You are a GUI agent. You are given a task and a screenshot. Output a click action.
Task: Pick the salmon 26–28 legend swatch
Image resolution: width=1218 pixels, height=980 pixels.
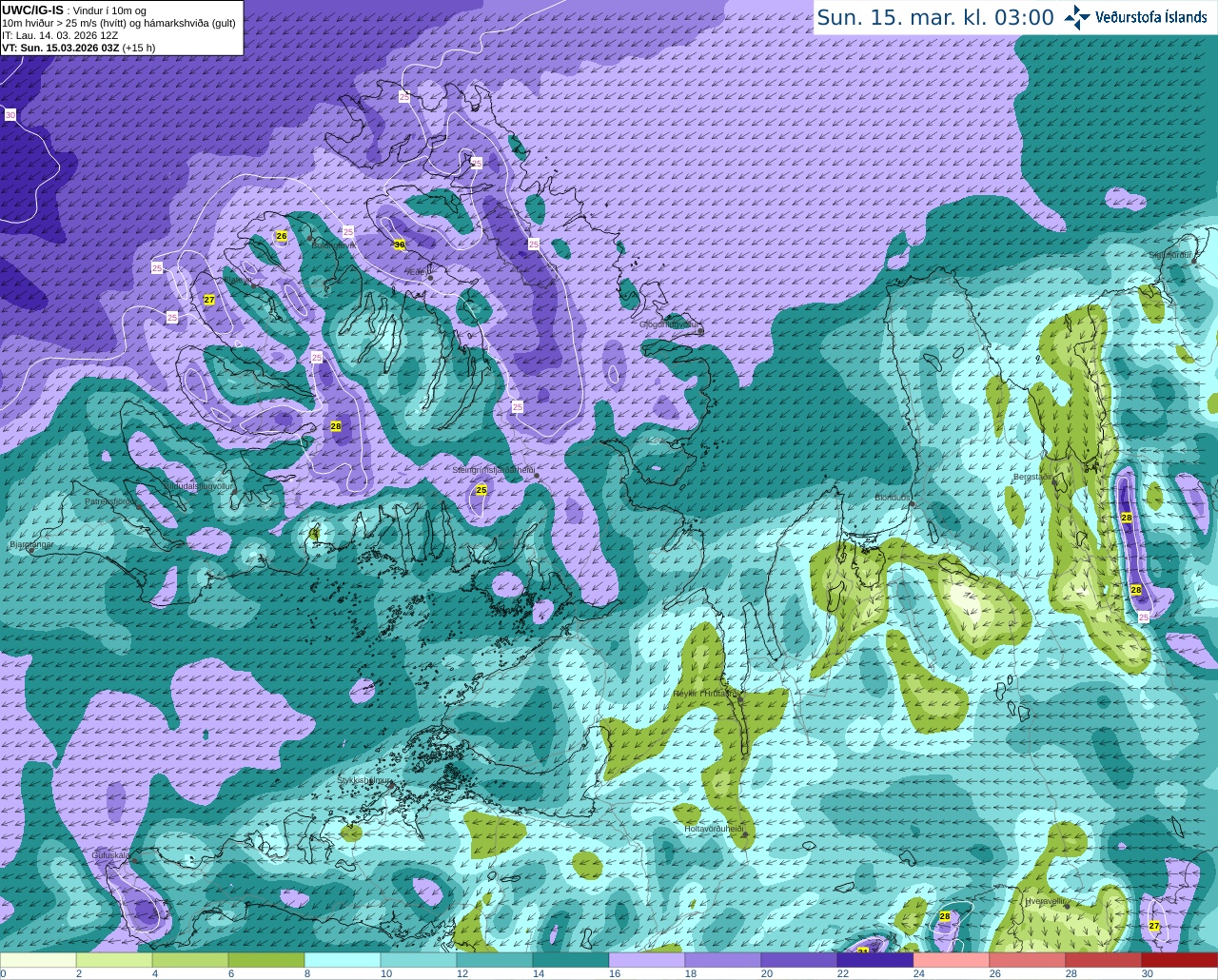pyautogui.click(x=1028, y=960)
